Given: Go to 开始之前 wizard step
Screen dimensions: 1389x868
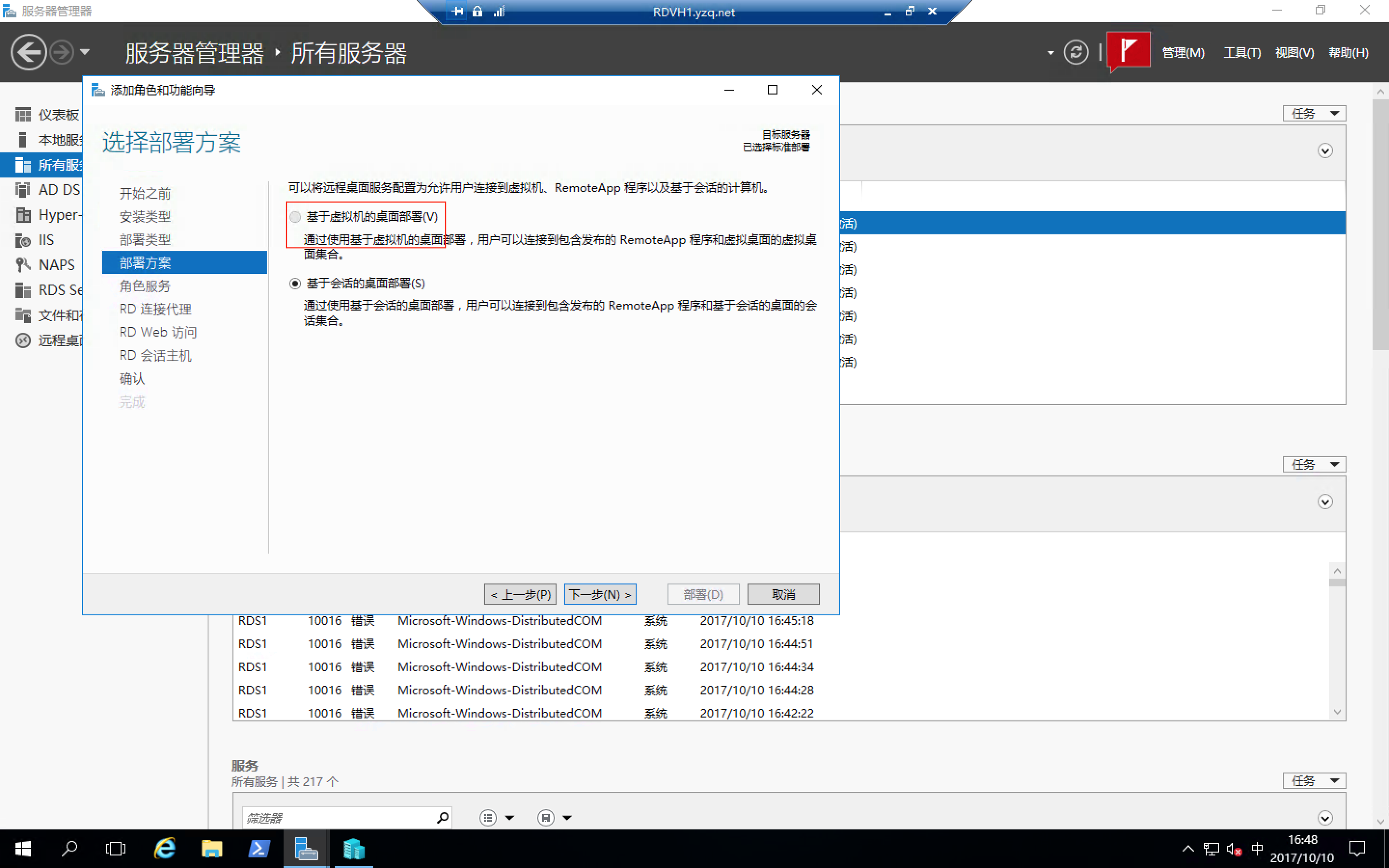Looking at the screenshot, I should tap(145, 193).
